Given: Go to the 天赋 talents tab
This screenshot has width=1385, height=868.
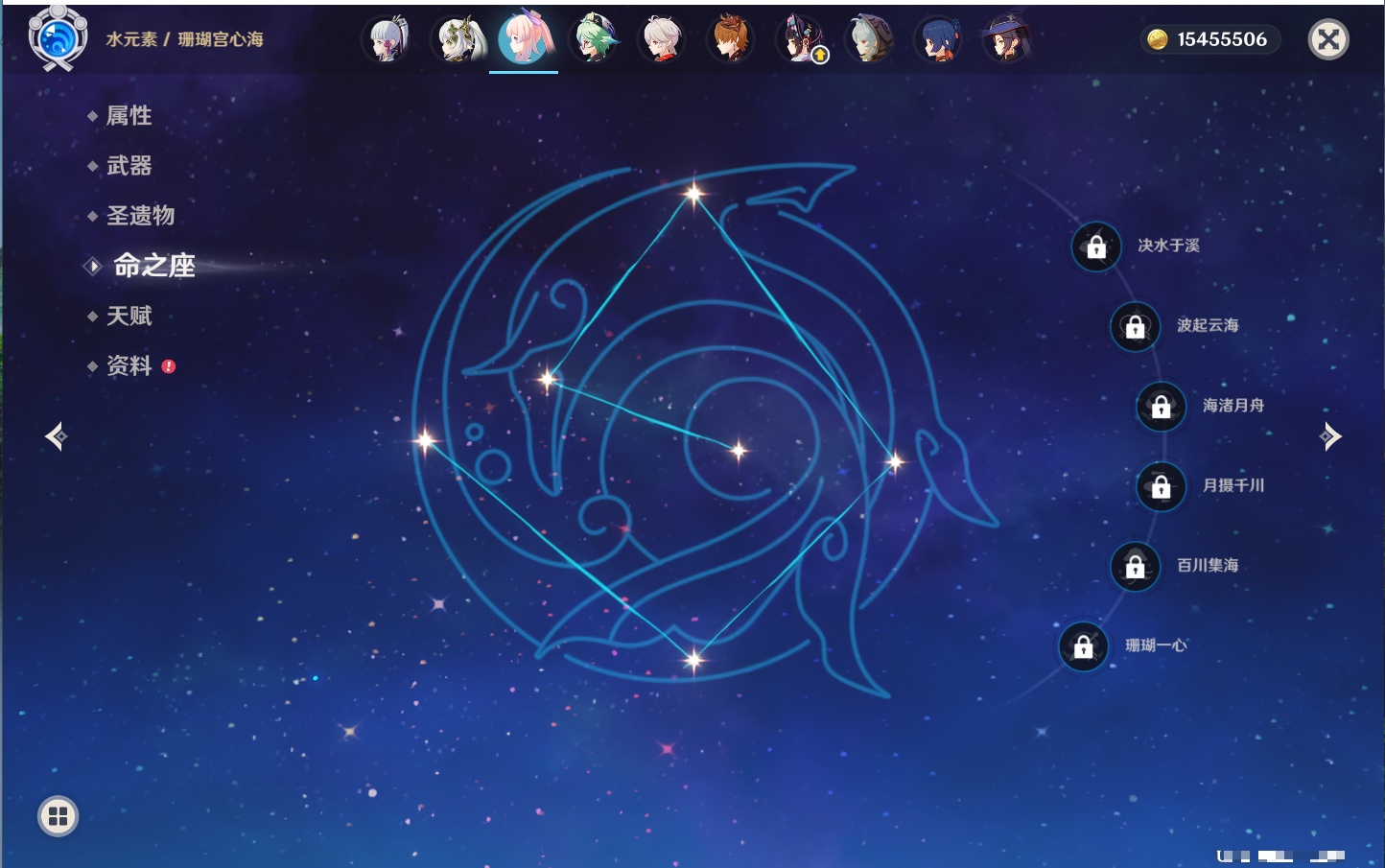Looking at the screenshot, I should [129, 316].
